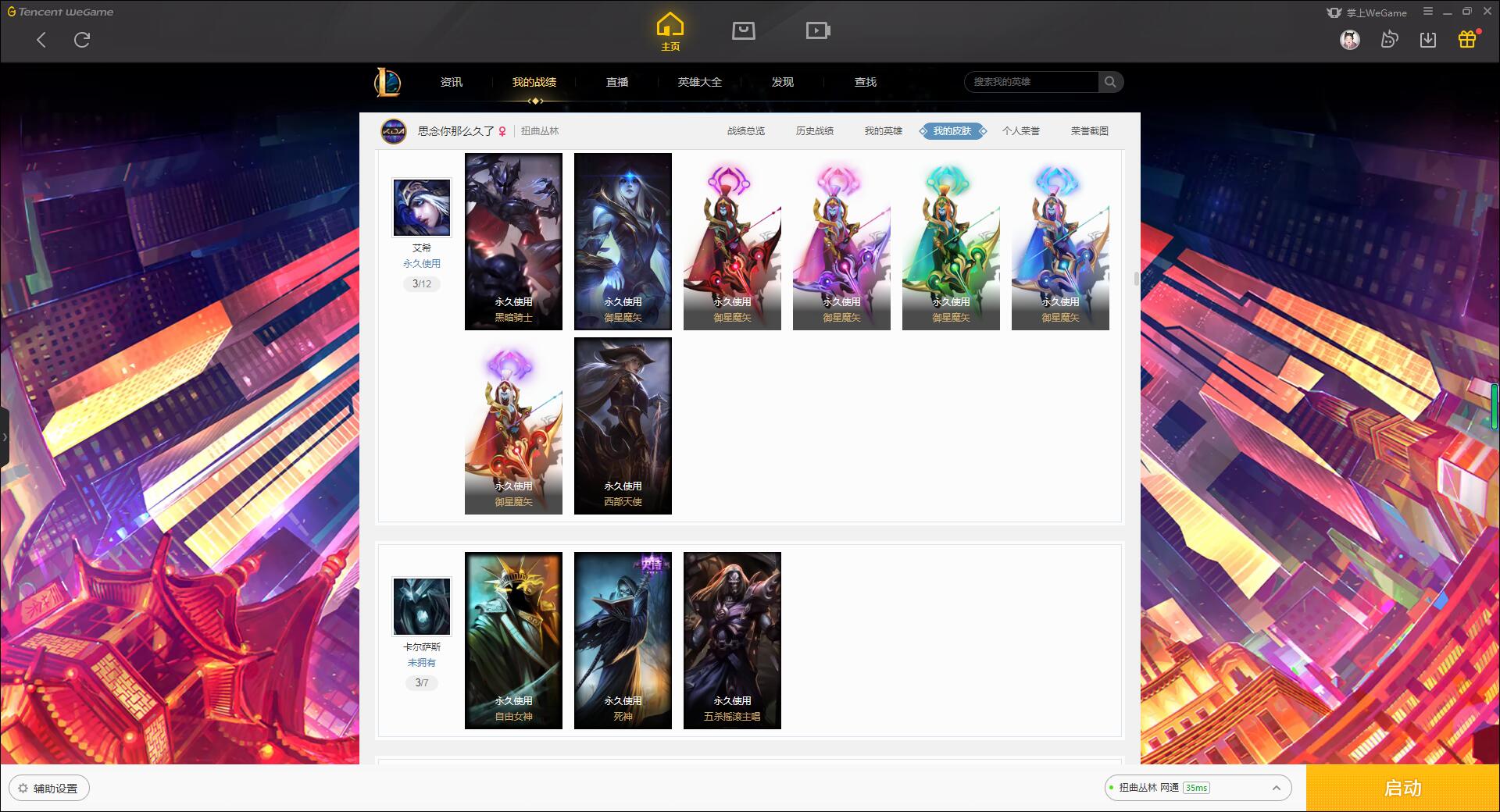This screenshot has height=812, width=1500.
Task: Open the 五杀摇滚主唱 skin card
Action: click(x=732, y=640)
